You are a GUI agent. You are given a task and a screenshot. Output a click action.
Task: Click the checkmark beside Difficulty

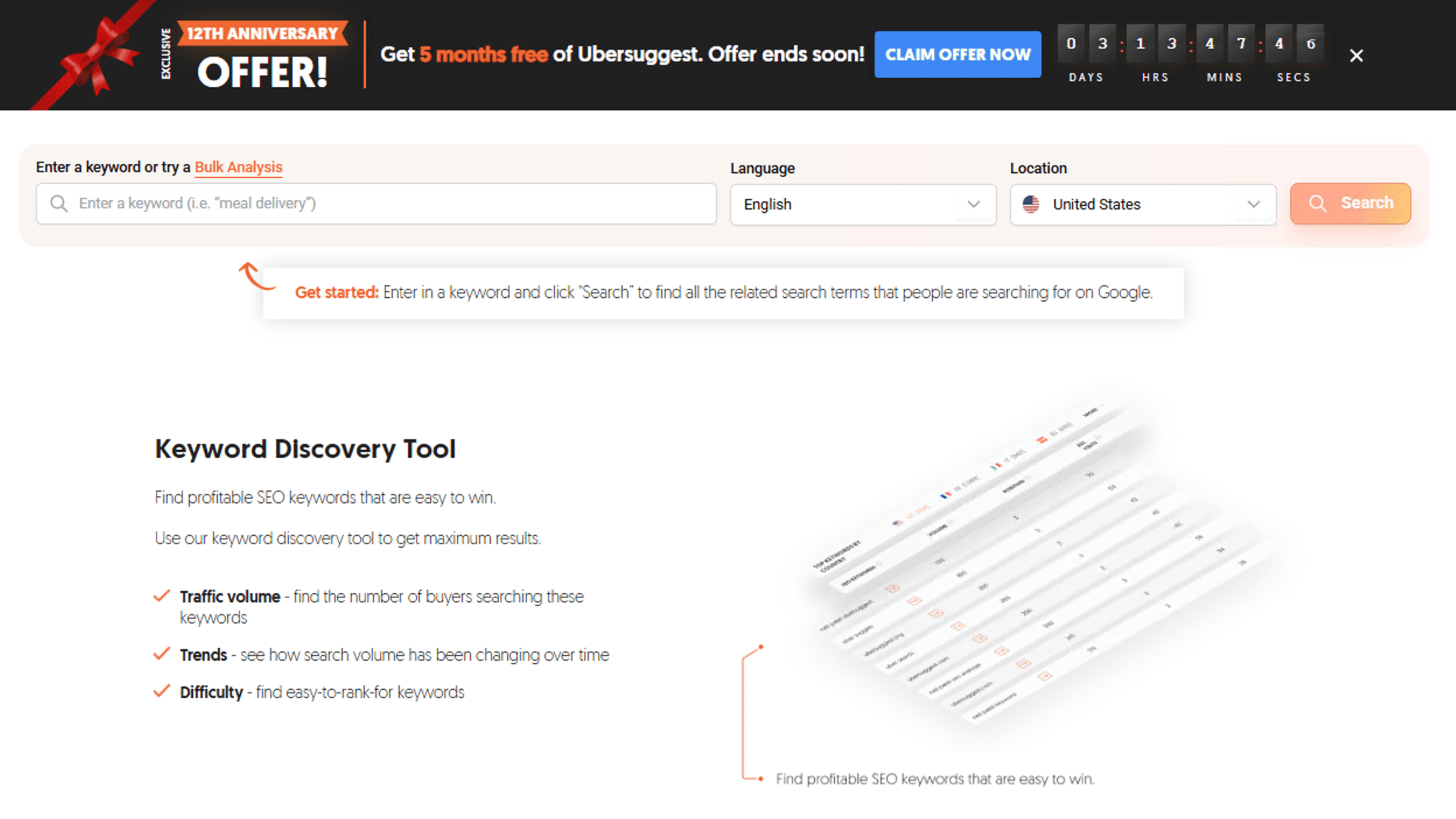161,692
